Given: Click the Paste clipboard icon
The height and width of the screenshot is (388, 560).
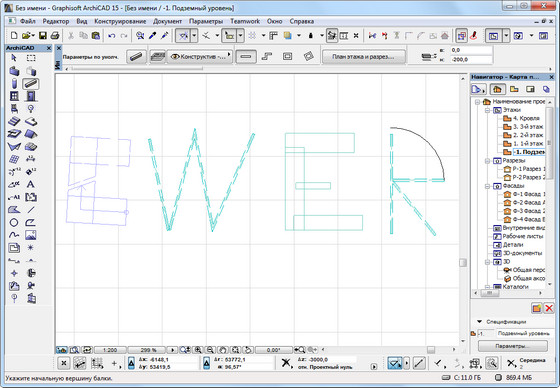Looking at the screenshot, I should point(96,35).
